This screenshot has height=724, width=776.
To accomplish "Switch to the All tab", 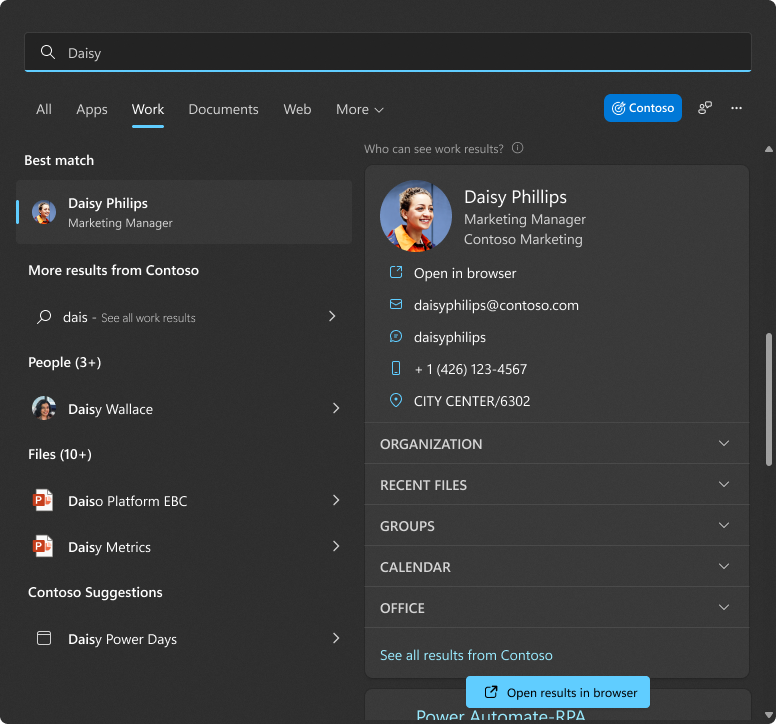I will click(x=44, y=109).
